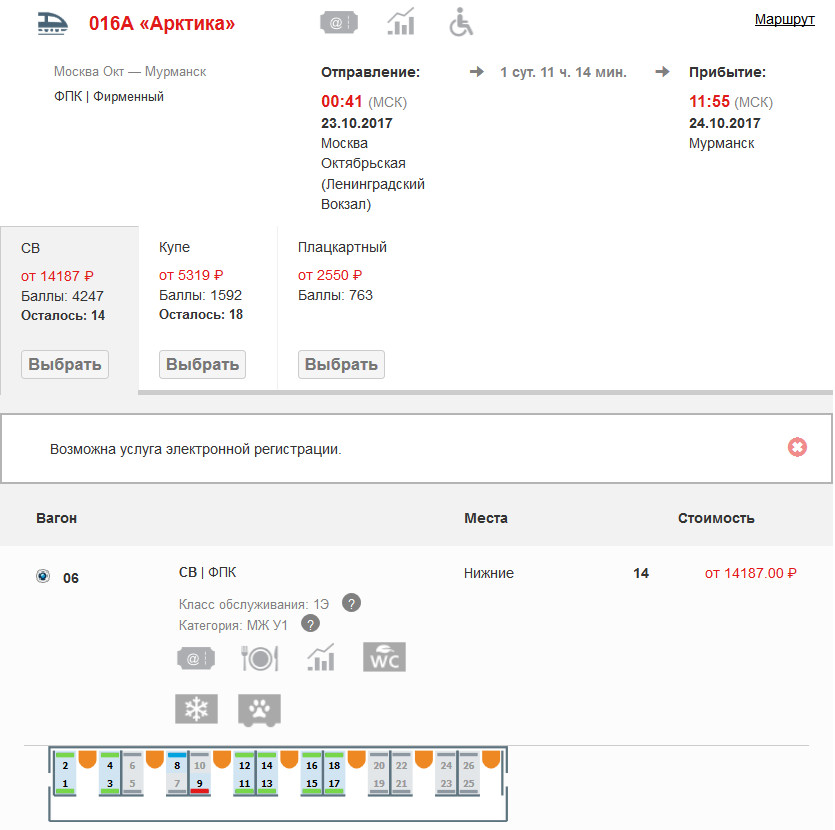Choose seat 17 in the car layout
This screenshot has width=835, height=830.
[x=334, y=783]
